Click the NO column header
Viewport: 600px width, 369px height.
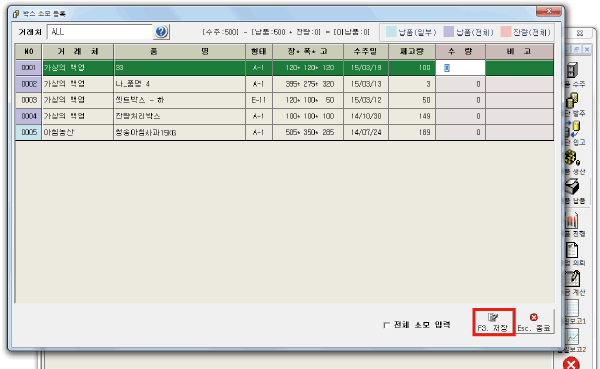coord(29,51)
